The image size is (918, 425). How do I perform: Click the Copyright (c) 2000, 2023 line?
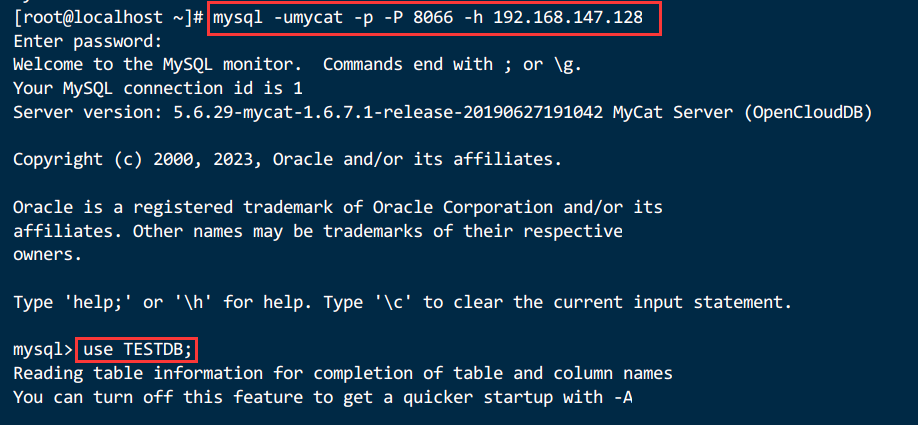point(287,159)
